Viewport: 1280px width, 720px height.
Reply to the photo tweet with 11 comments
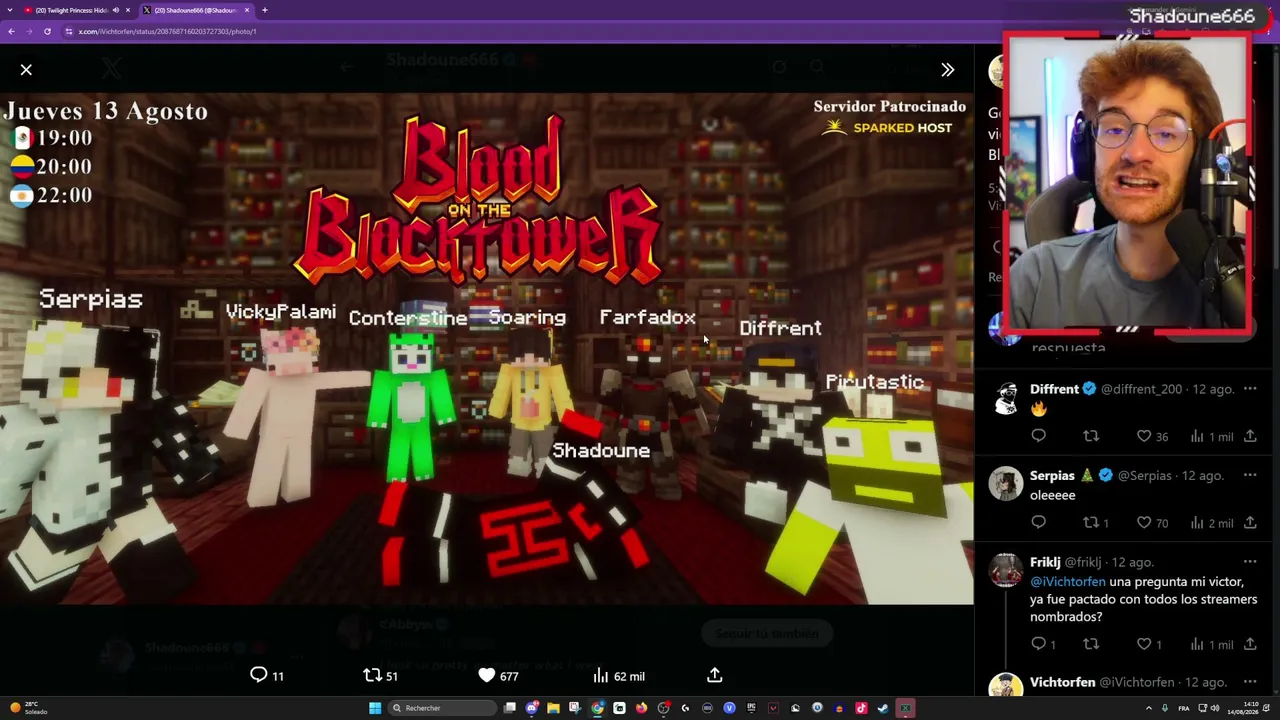[267, 676]
